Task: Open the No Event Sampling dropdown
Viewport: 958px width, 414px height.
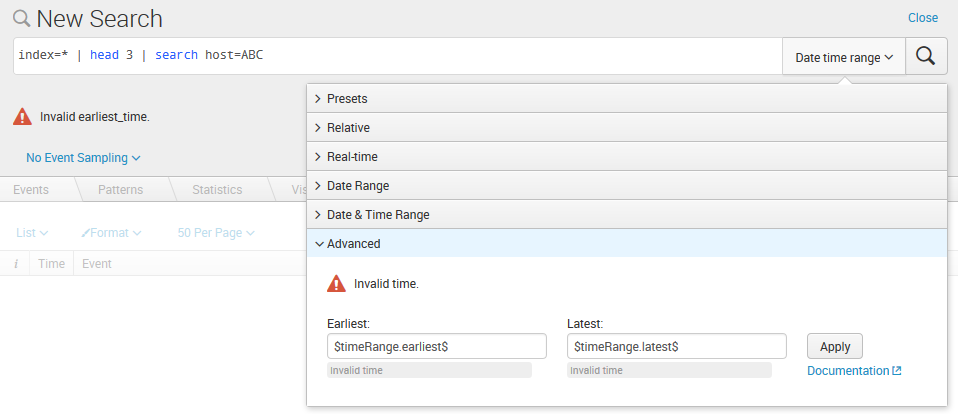Action: coord(83,158)
